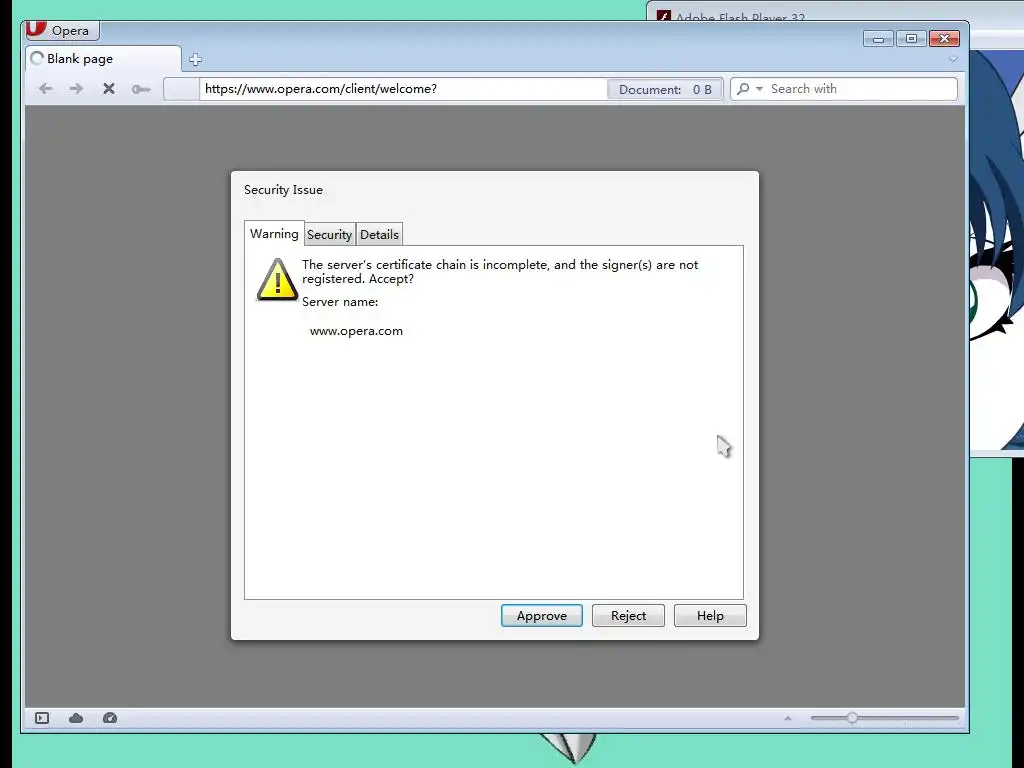Switch to the Warning tab
This screenshot has width=1024, height=768.
(274, 234)
